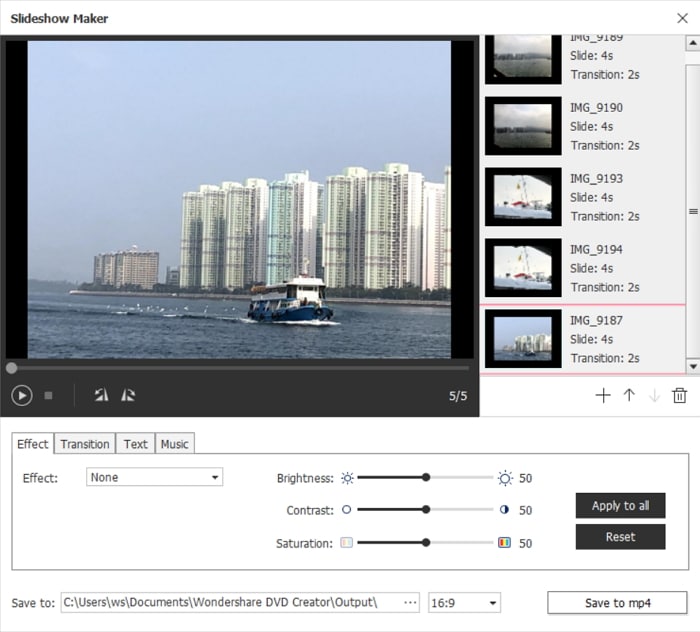
Task: Click IMG_9187 file name text
Action: click(596, 320)
